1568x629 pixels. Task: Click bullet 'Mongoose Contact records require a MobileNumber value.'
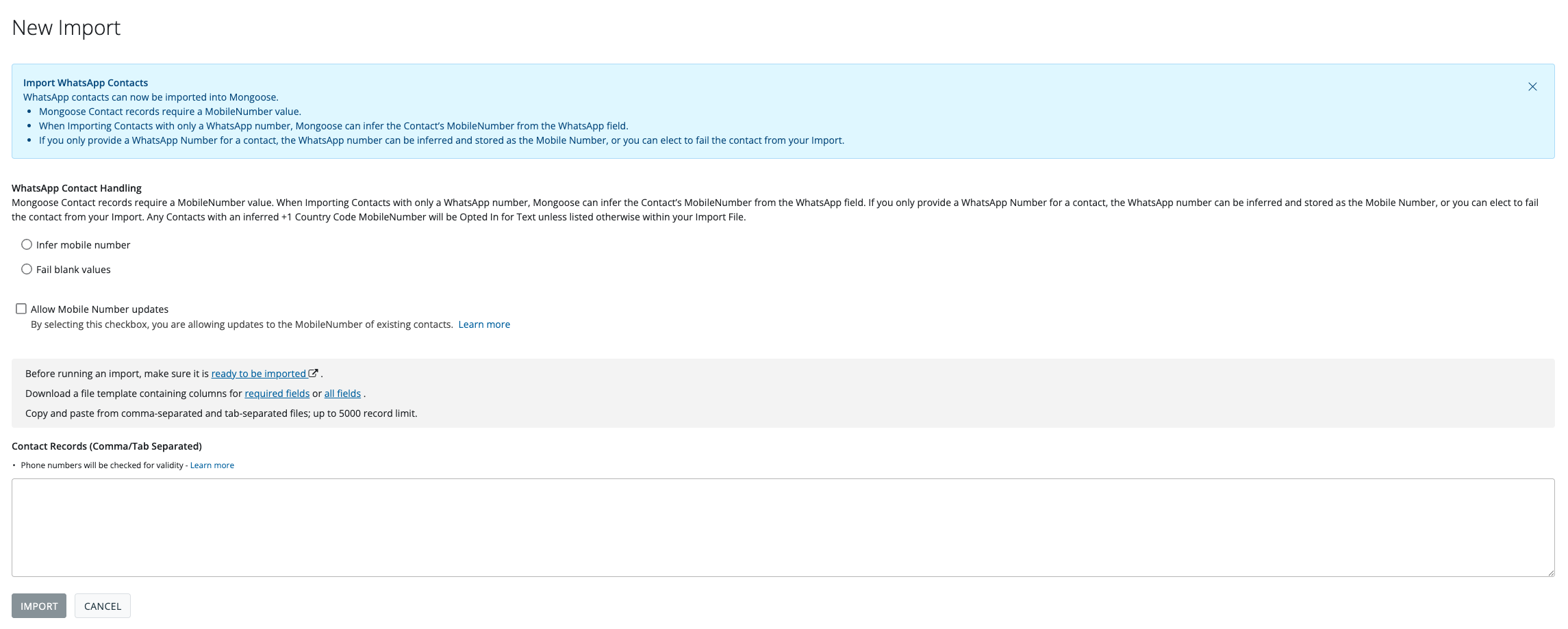pyautogui.click(x=170, y=112)
